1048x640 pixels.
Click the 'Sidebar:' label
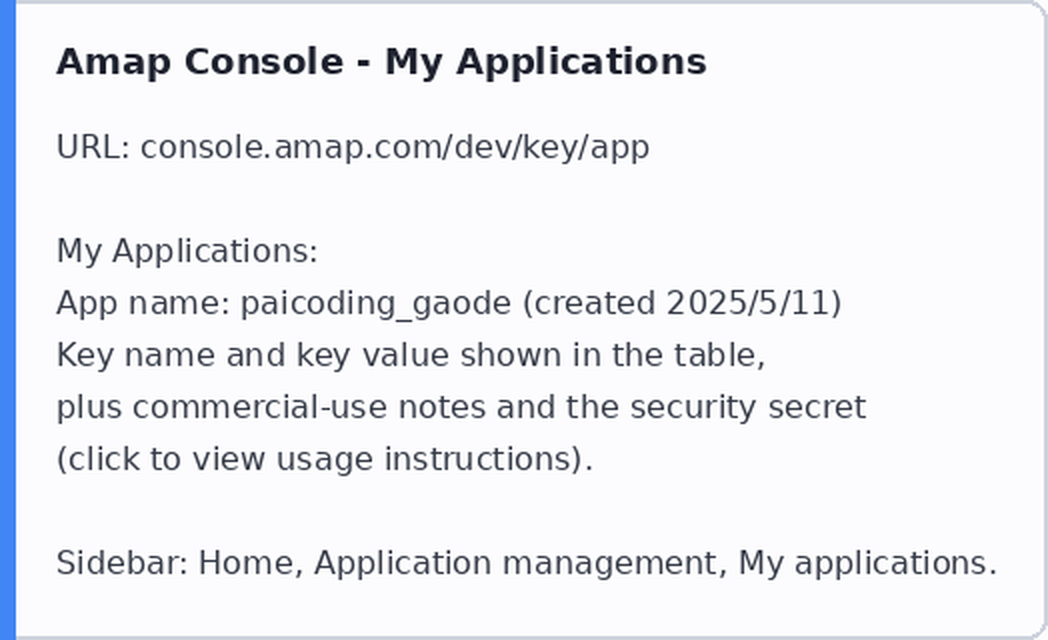point(122,563)
